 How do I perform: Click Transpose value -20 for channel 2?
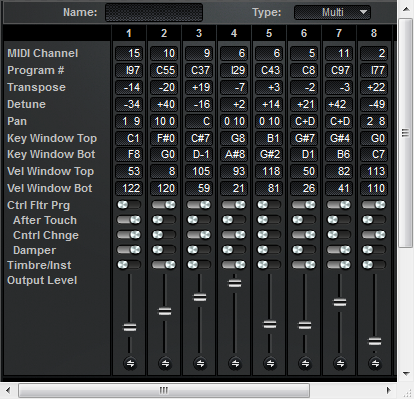[x=164, y=87]
